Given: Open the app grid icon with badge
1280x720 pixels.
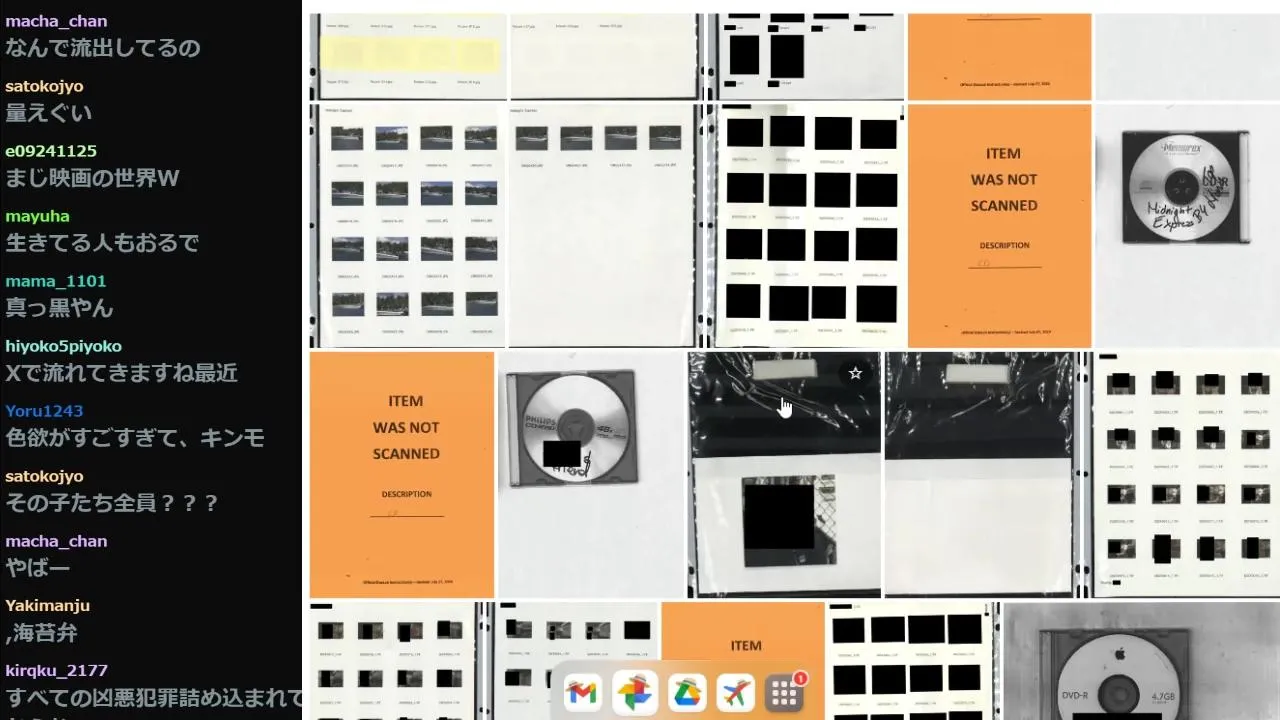Looking at the screenshot, I should tap(785, 692).
